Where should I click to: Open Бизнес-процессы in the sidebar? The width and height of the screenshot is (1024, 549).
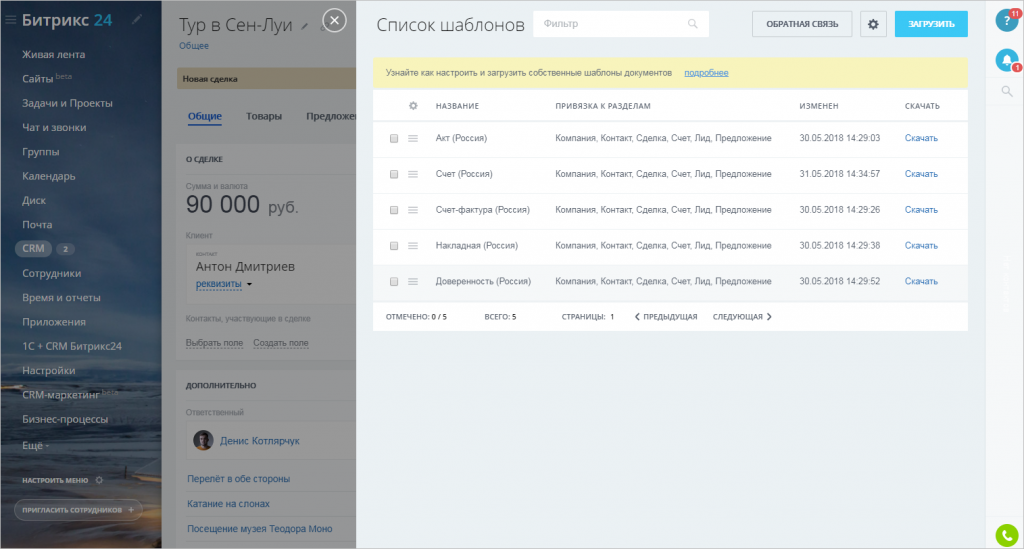point(65,419)
